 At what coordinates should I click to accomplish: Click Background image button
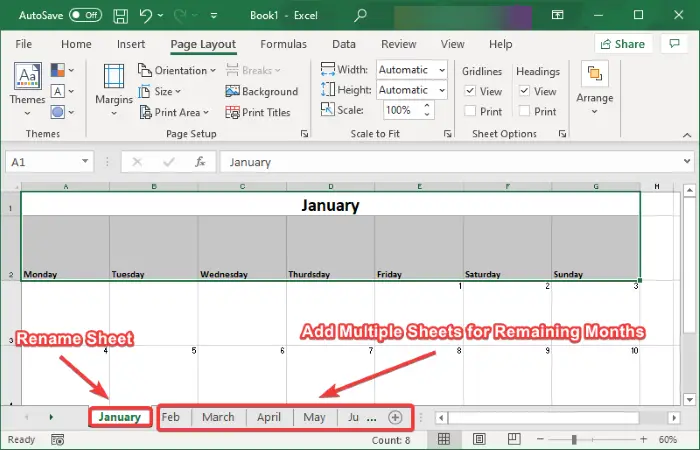[x=262, y=92]
